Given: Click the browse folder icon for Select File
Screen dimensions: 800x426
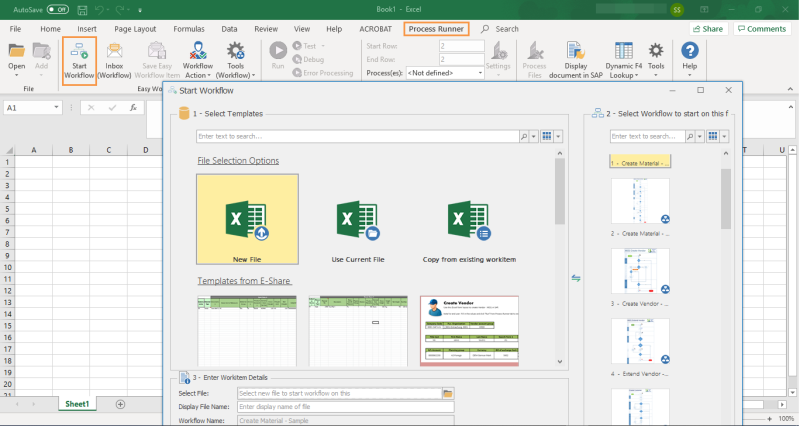Looking at the screenshot, I should point(448,394).
